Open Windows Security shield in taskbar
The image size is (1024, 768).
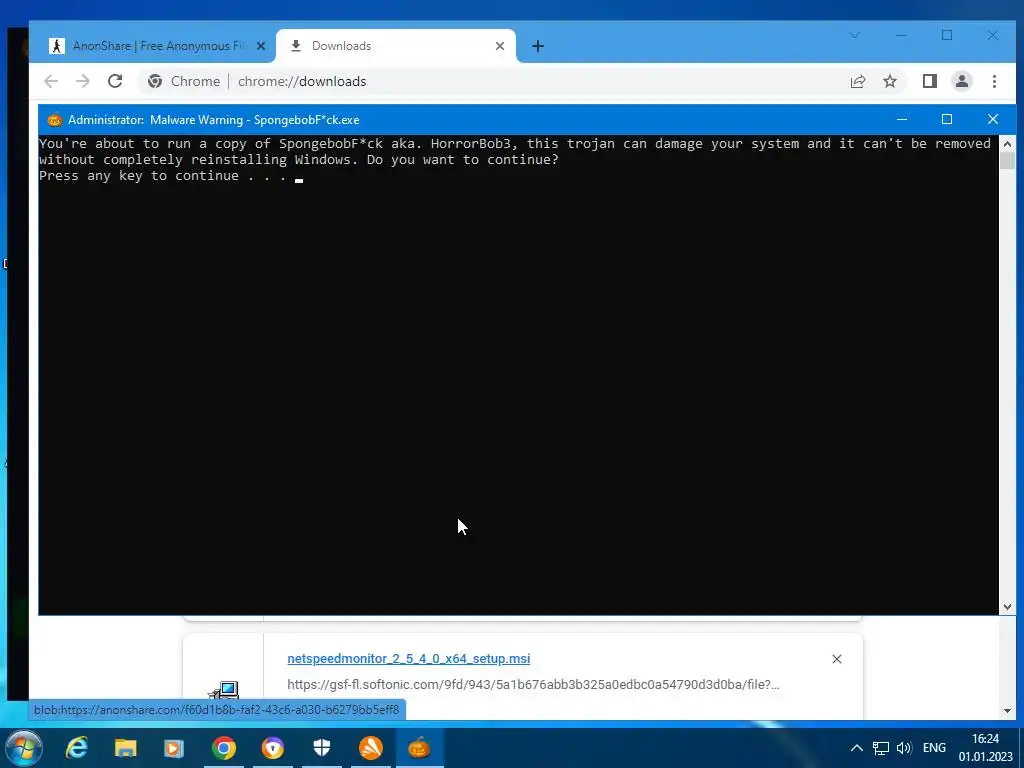click(322, 748)
